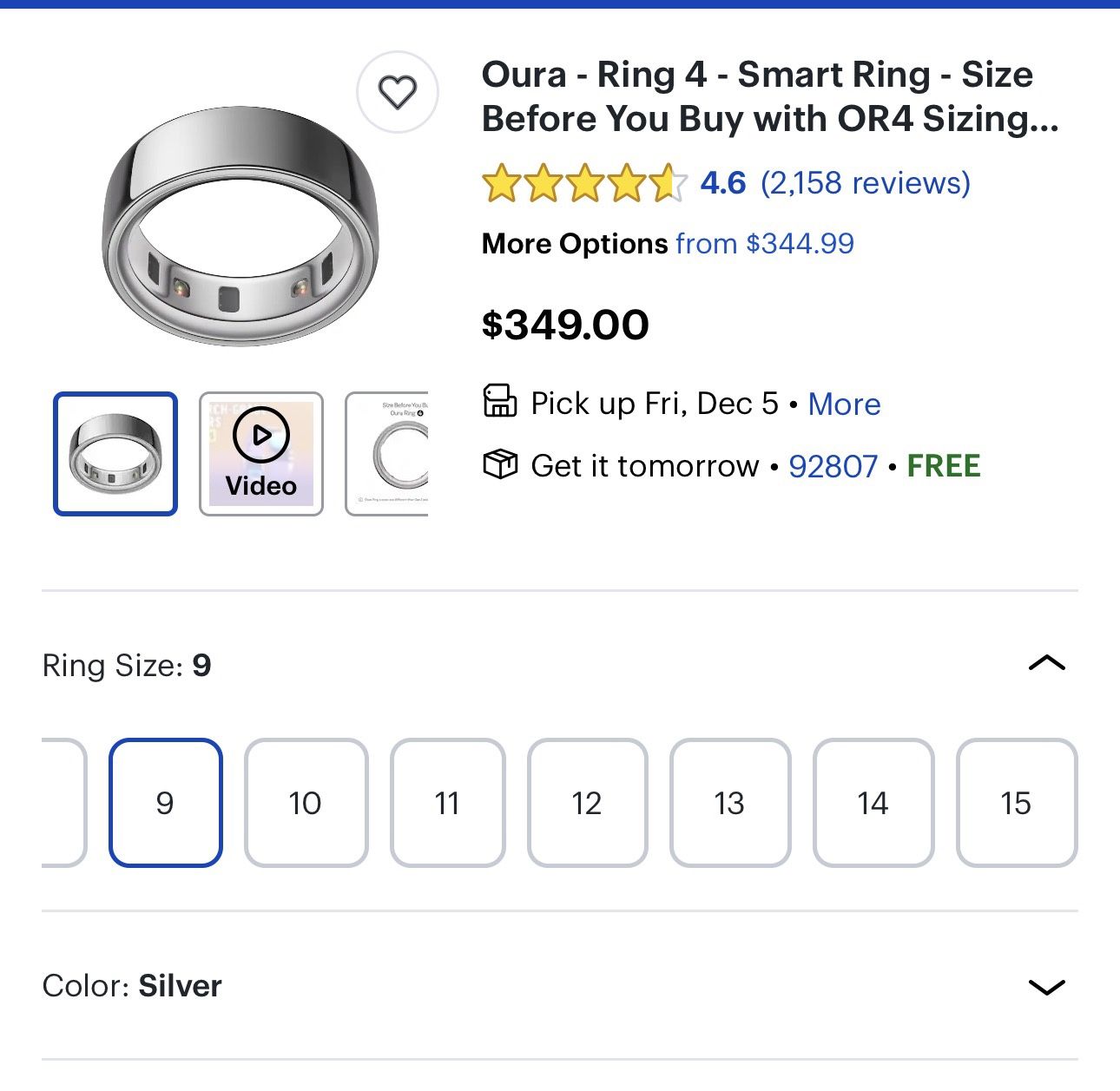Select ring size 15

1015,803
